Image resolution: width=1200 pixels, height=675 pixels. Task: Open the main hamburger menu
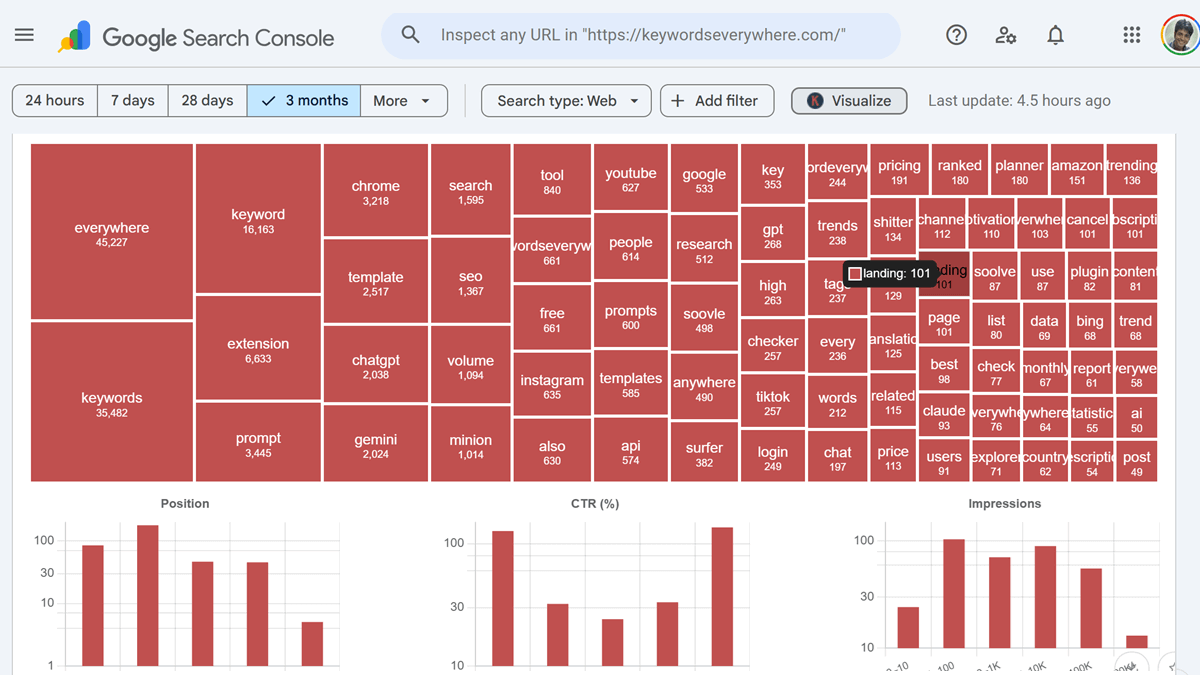[x=24, y=35]
